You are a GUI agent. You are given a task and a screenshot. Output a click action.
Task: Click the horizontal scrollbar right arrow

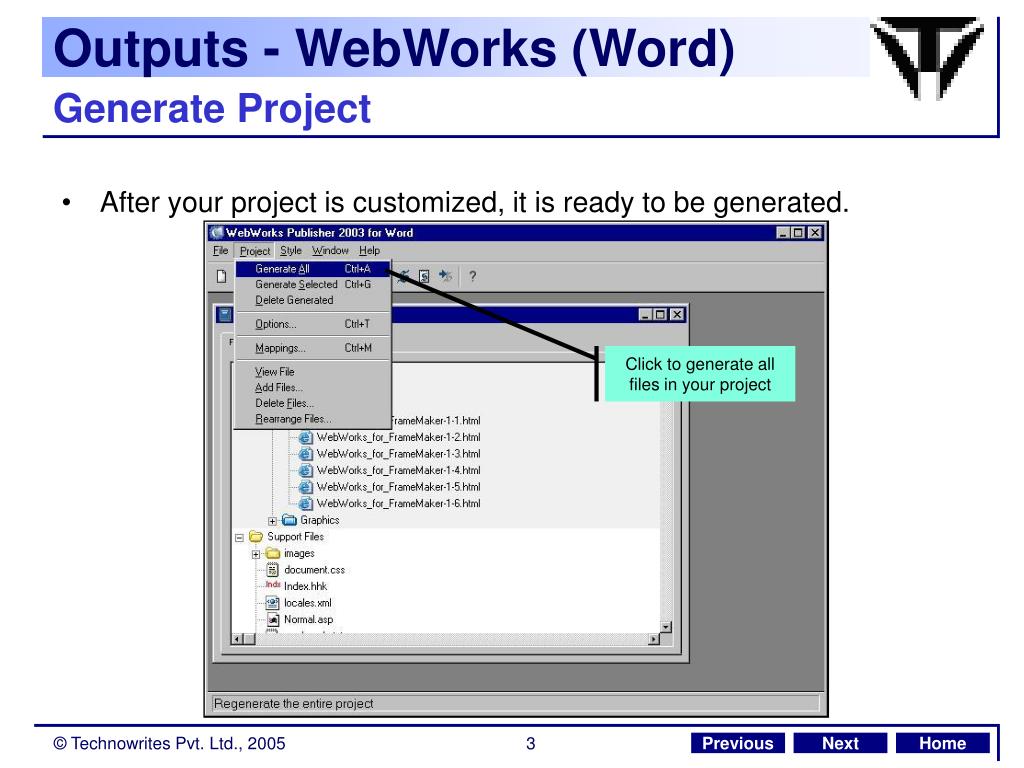[x=654, y=639]
